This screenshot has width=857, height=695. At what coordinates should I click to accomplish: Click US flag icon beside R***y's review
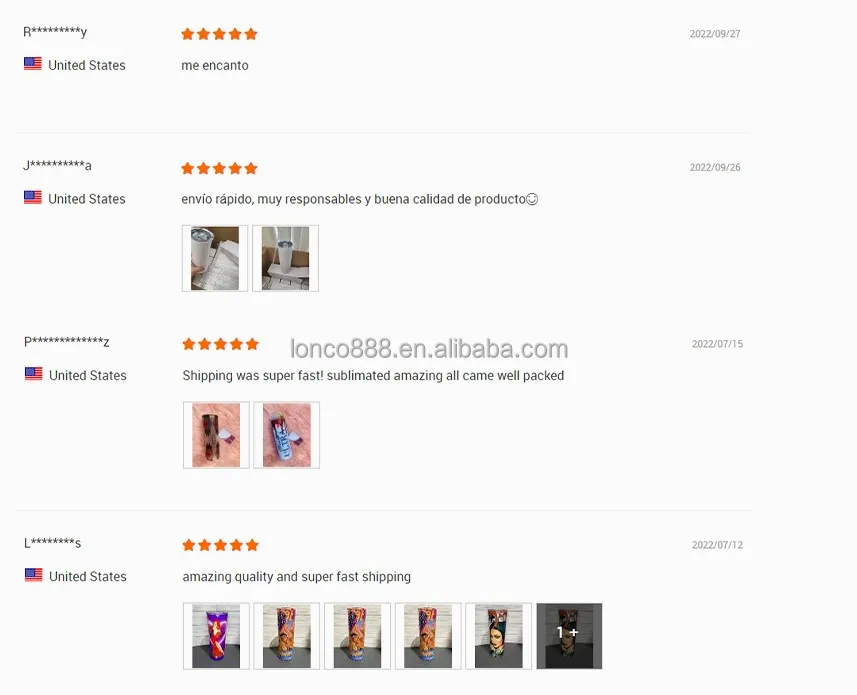coord(33,64)
